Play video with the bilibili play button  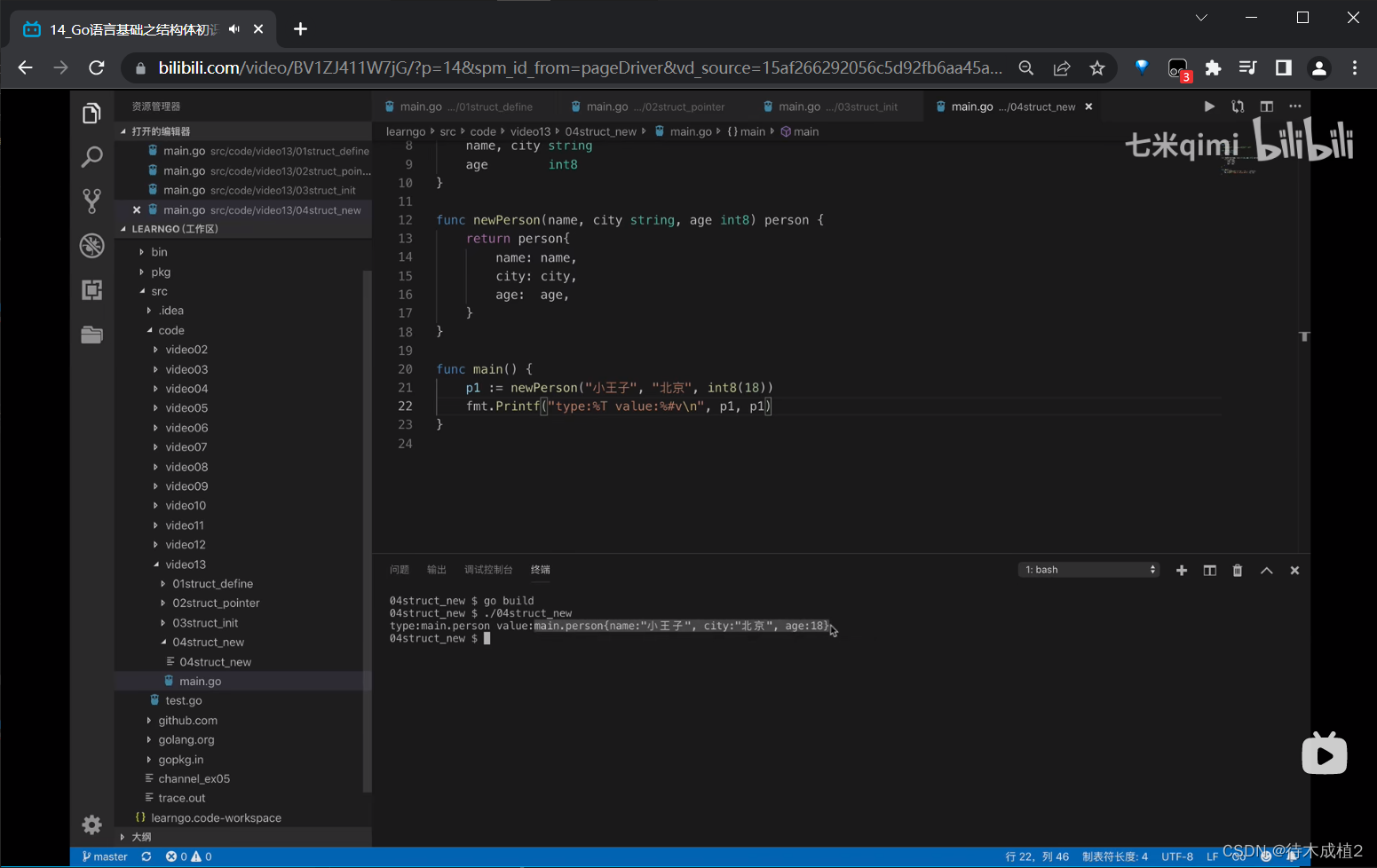1324,754
